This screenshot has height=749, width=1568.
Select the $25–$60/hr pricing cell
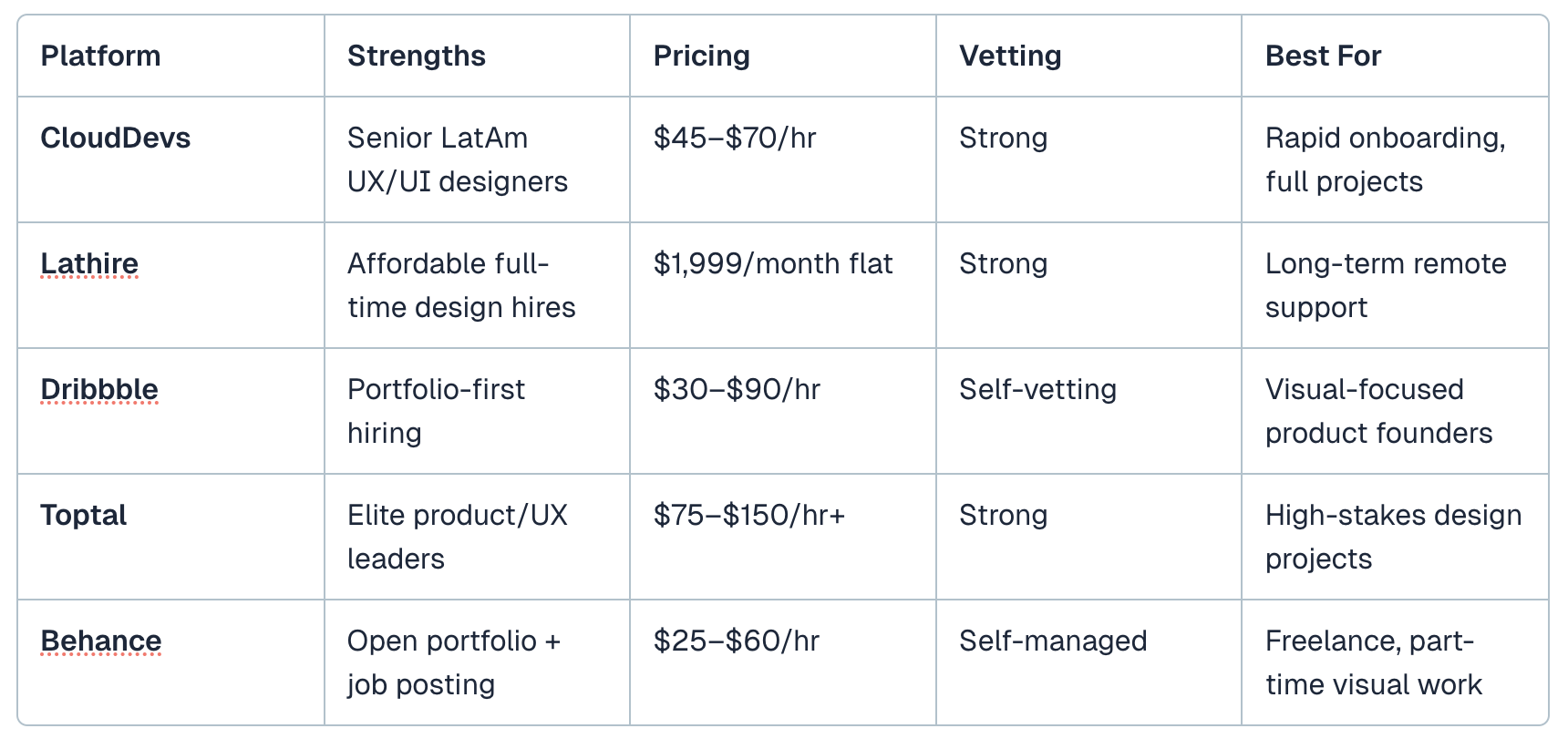(x=736, y=641)
